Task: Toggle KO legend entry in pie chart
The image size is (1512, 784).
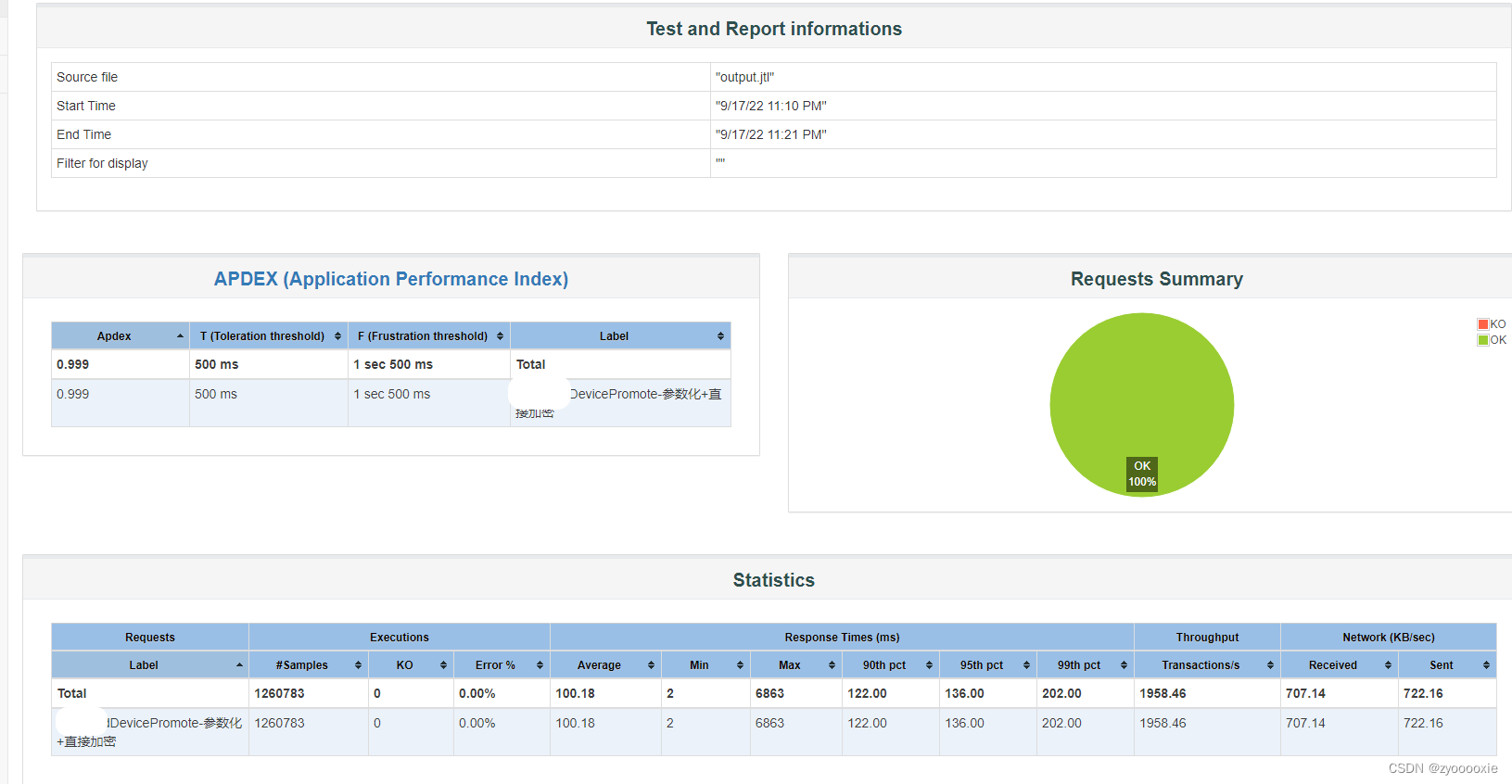Action: click(x=1492, y=324)
